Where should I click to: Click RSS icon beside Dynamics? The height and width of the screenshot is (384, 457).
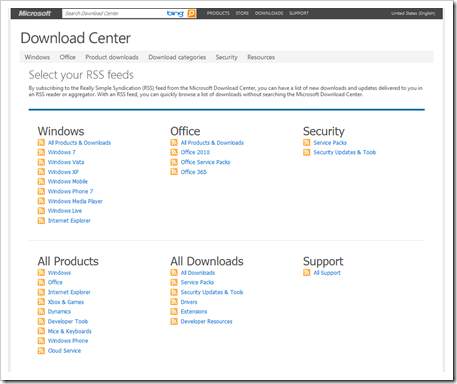(41, 312)
